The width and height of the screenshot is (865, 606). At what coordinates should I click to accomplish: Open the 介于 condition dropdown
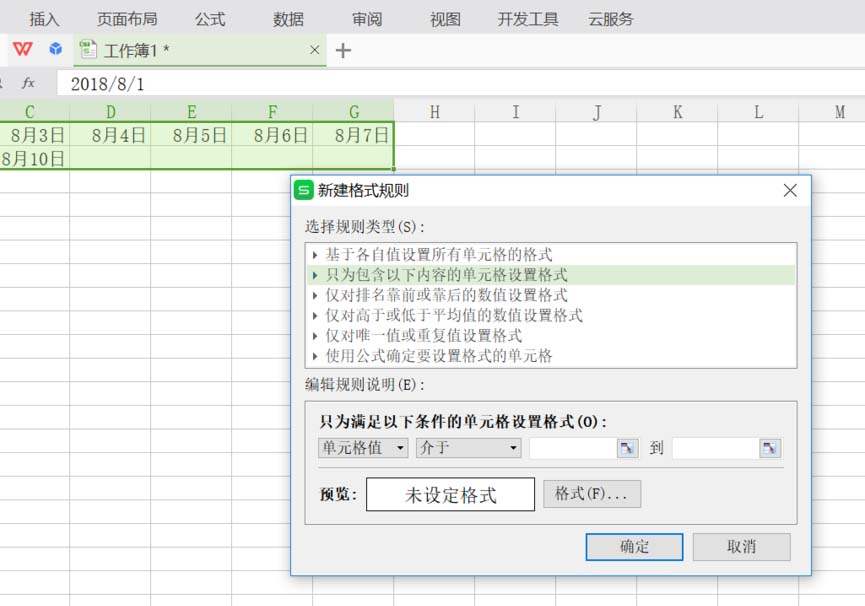pos(467,448)
